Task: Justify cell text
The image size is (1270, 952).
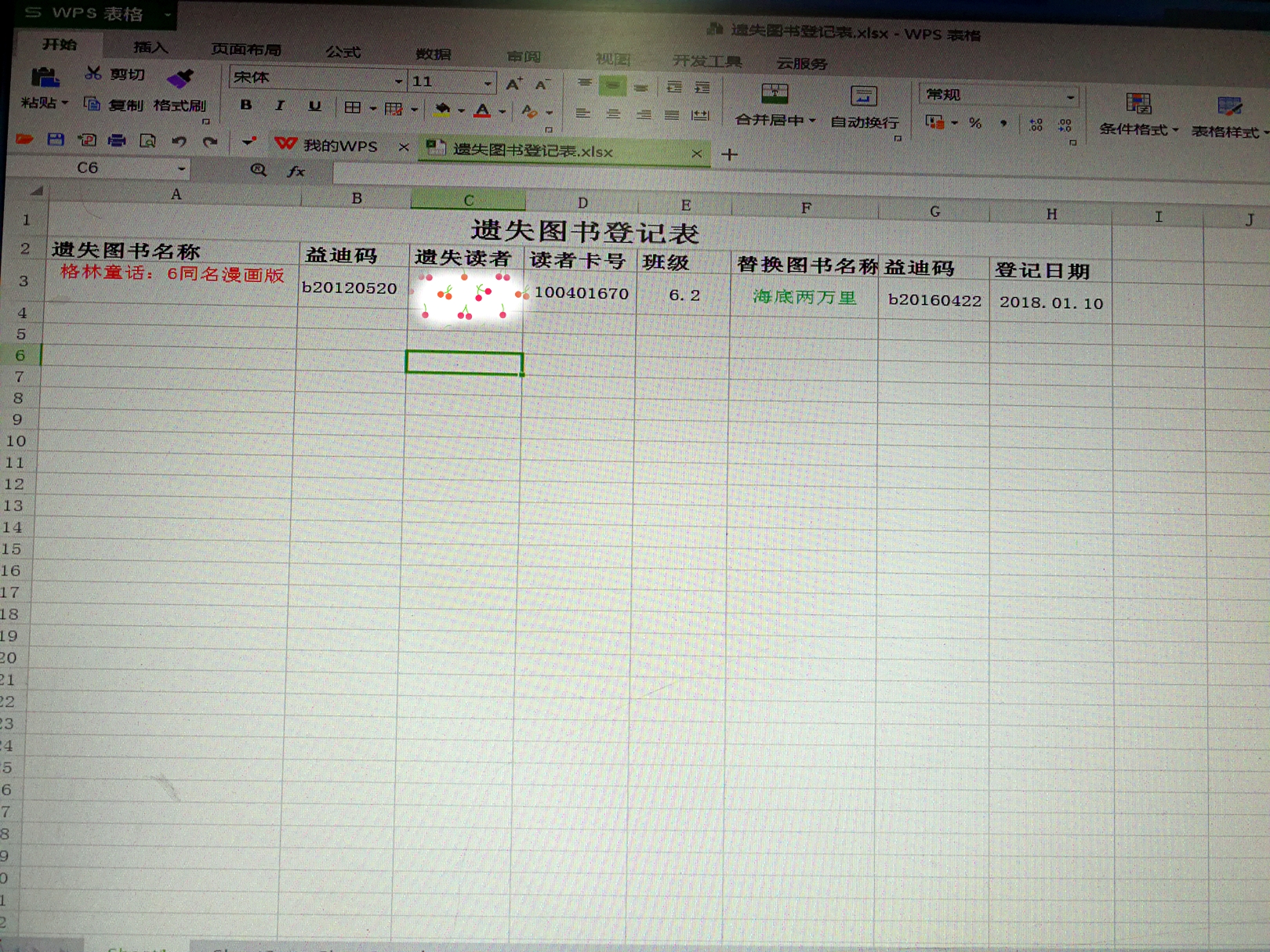Action: tap(672, 115)
